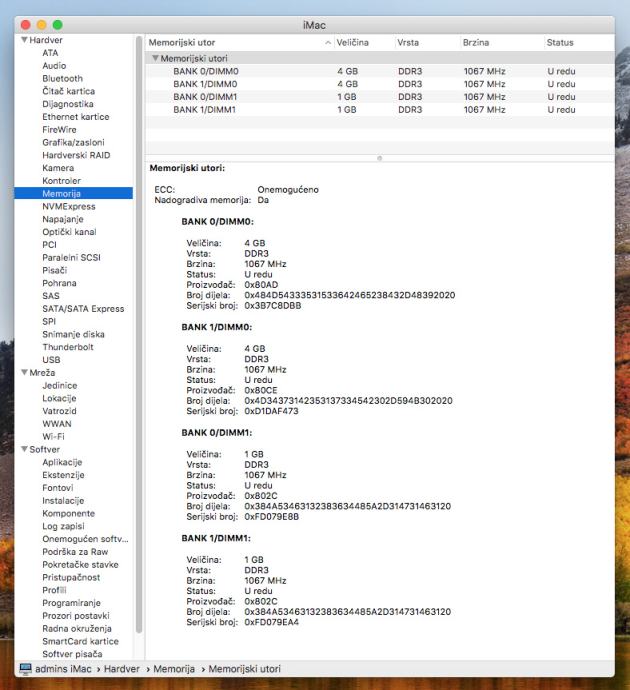Screen dimensions: 630x690
Task: Click the sidebar vertical scrollbar
Action: 139,334
